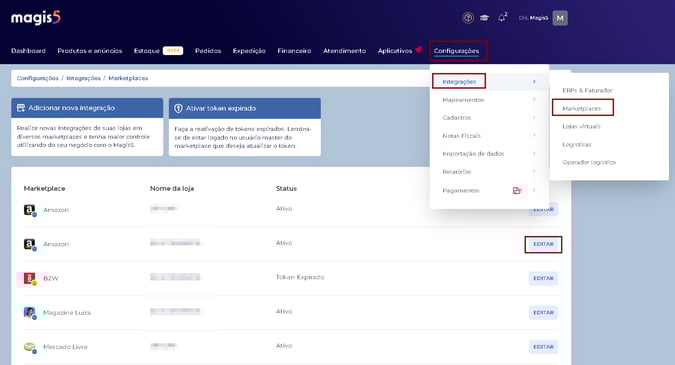Choose Marketplaces submenu item
Image resolution: width=675 pixels, height=365 pixels.
point(582,108)
